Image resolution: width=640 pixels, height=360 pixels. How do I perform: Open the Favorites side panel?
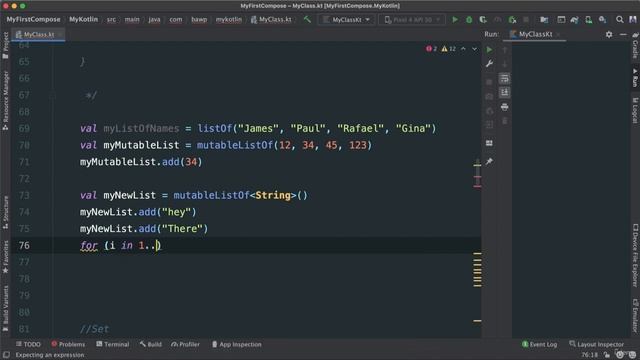click(5, 257)
